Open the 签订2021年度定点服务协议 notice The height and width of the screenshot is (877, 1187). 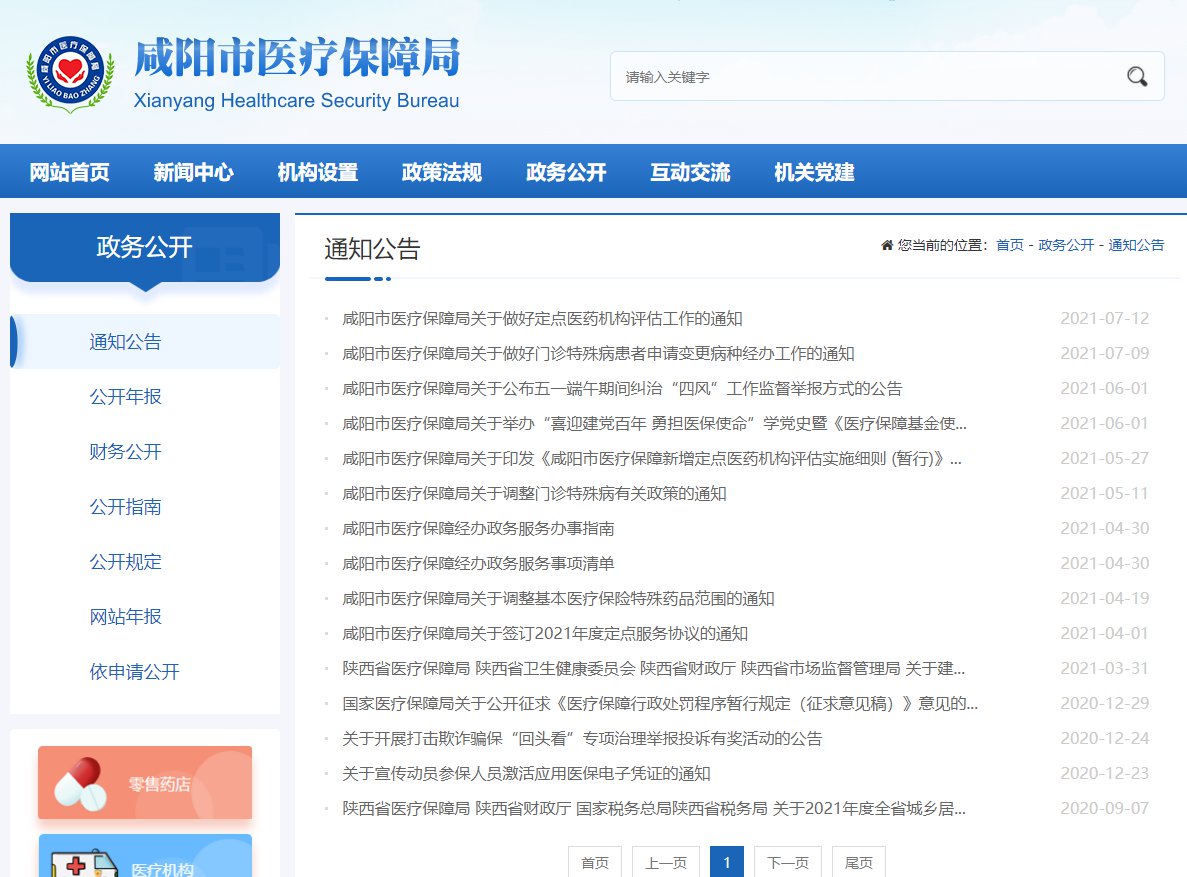(545, 634)
